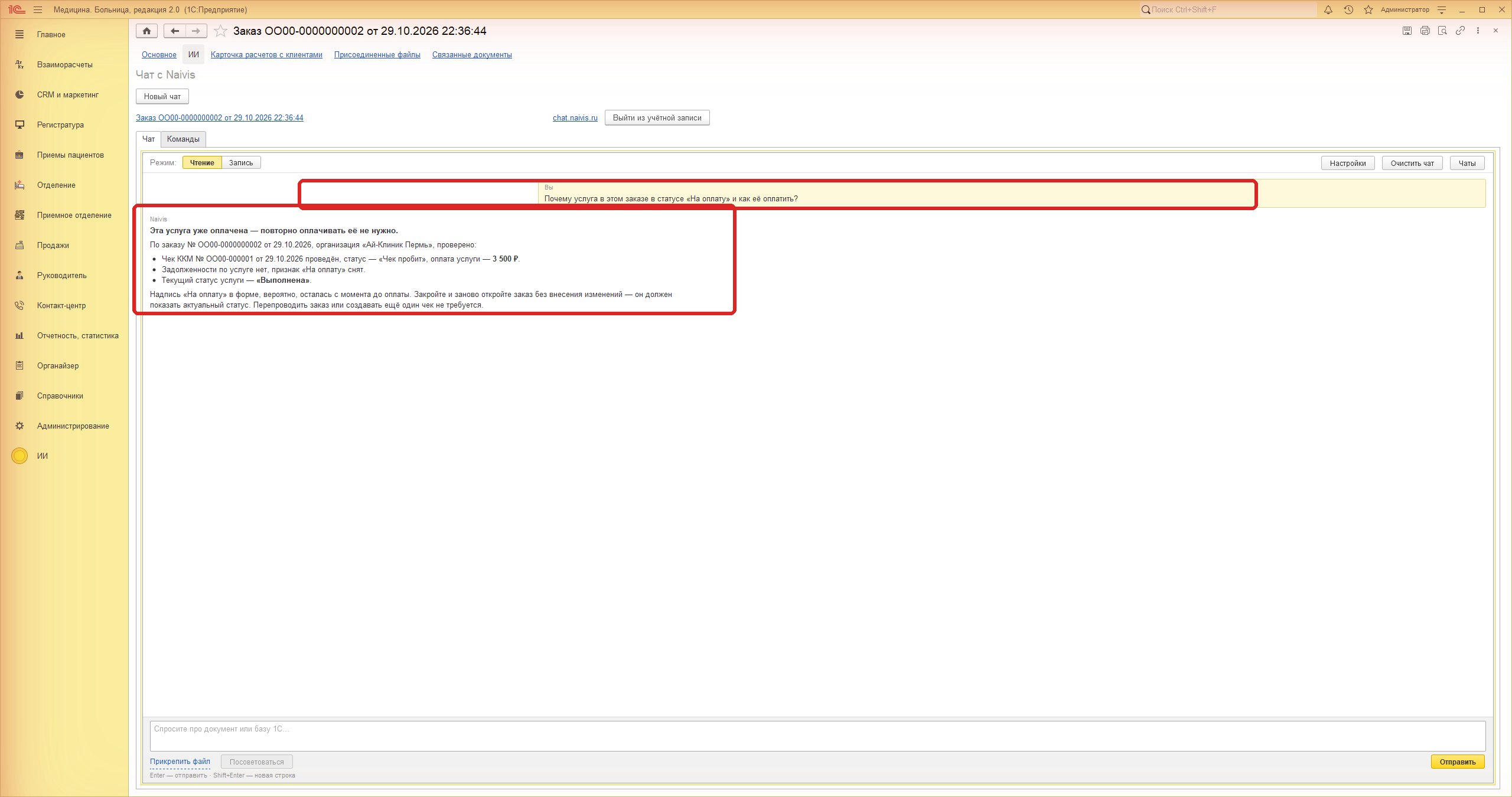
Task: Open notifications bell icon
Action: click(1328, 9)
